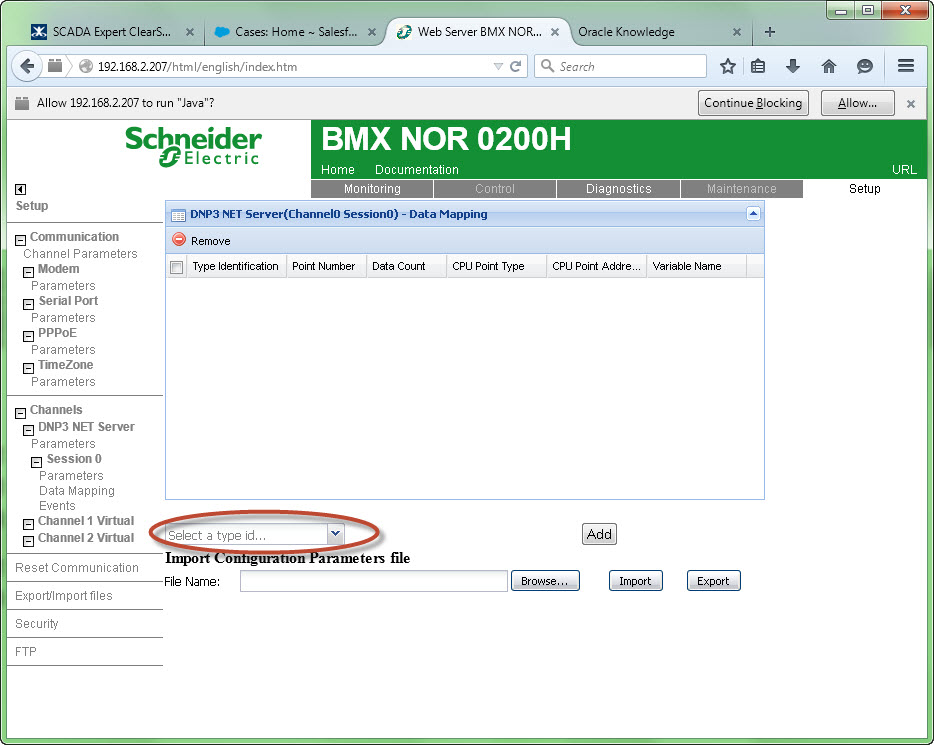
Task: Close the SCADA Expert ClearSCADA tab
Action: click(x=189, y=32)
